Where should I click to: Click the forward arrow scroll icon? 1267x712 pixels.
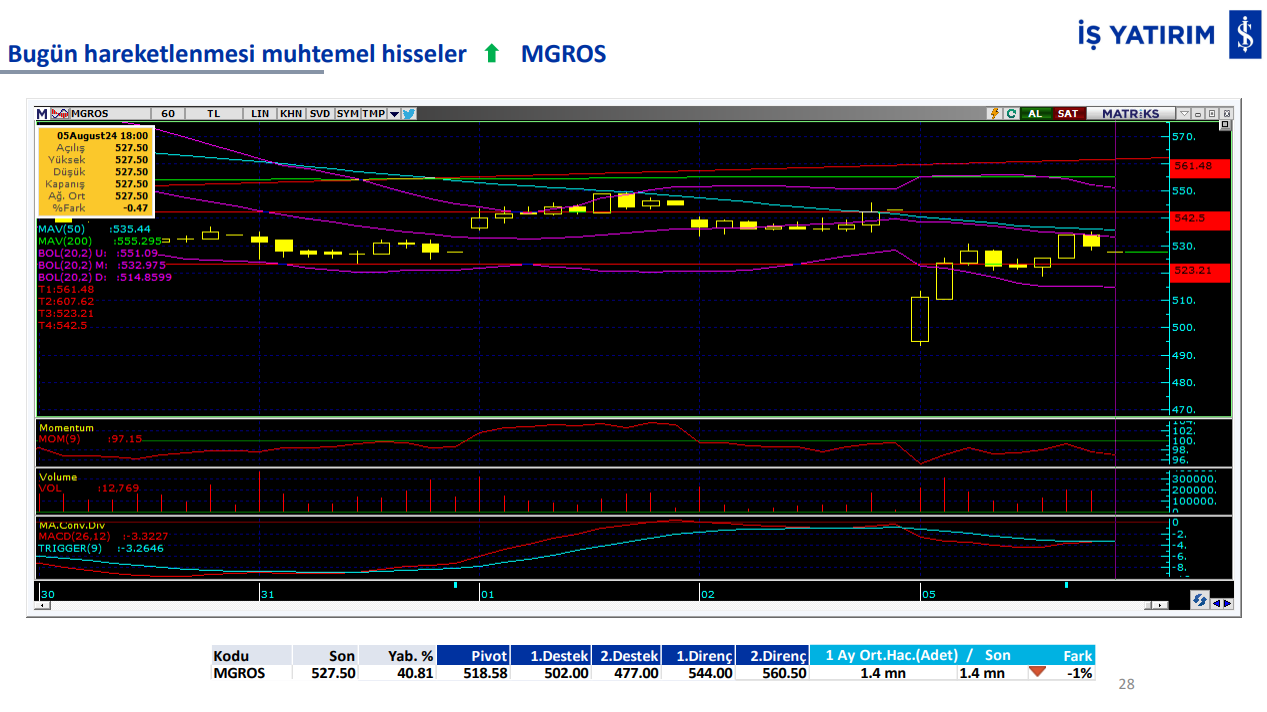point(1228,603)
